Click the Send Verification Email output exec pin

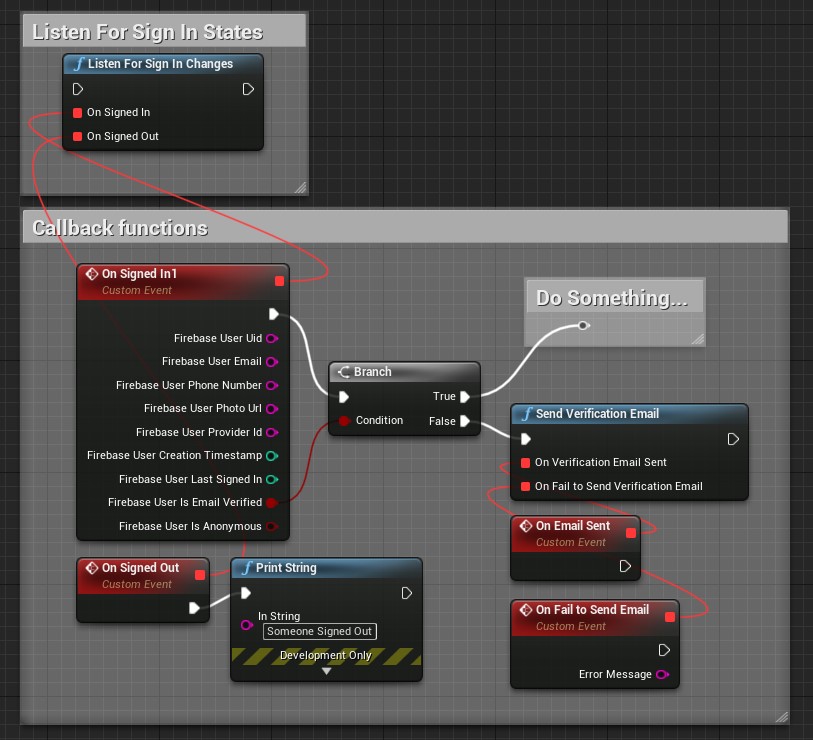(x=733, y=439)
